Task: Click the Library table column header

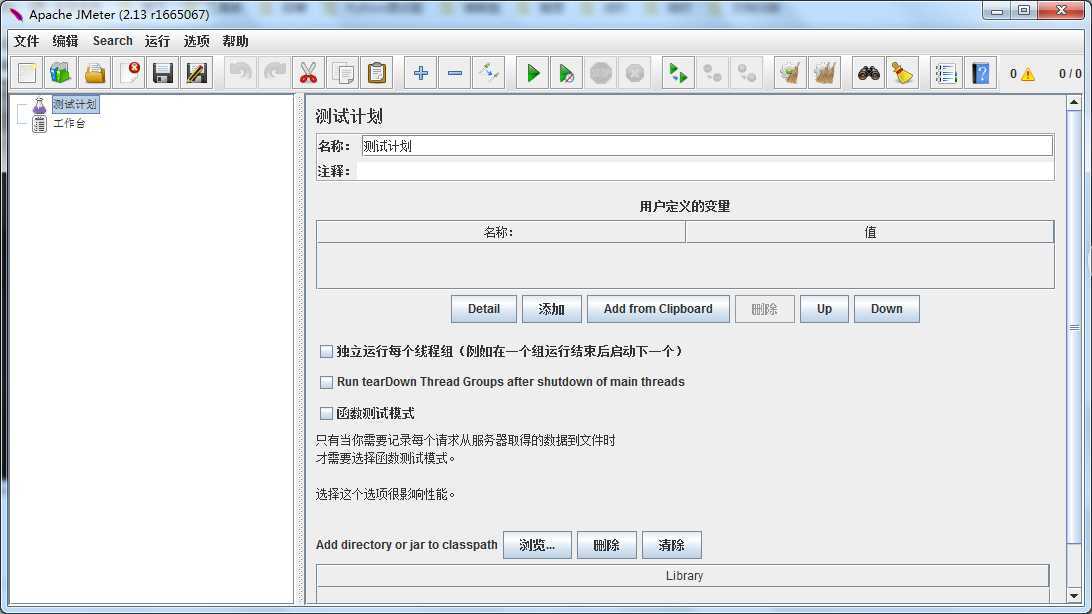Action: pos(683,576)
